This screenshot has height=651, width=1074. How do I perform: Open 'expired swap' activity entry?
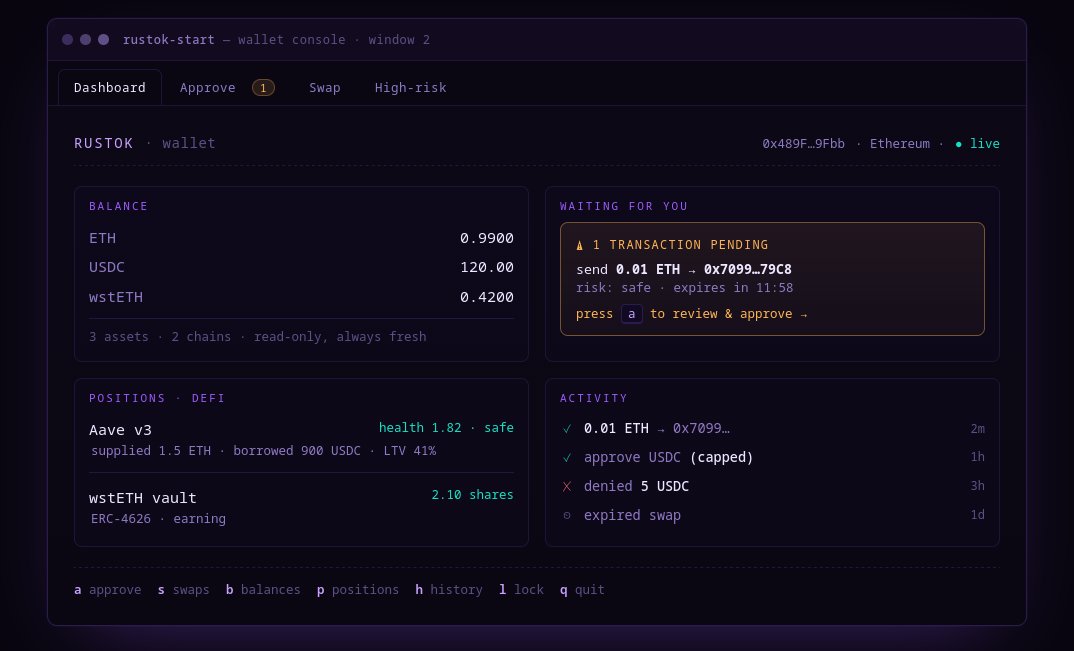pyautogui.click(x=632, y=515)
